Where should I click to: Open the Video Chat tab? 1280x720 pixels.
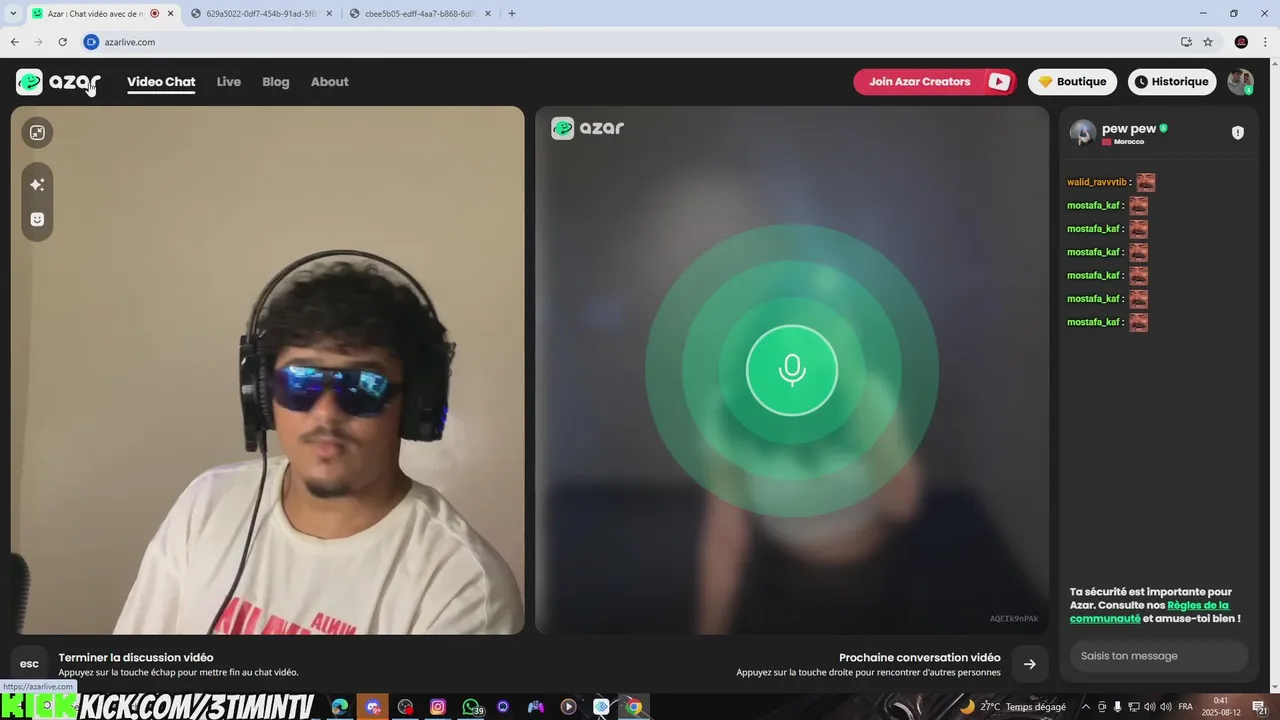tap(161, 82)
